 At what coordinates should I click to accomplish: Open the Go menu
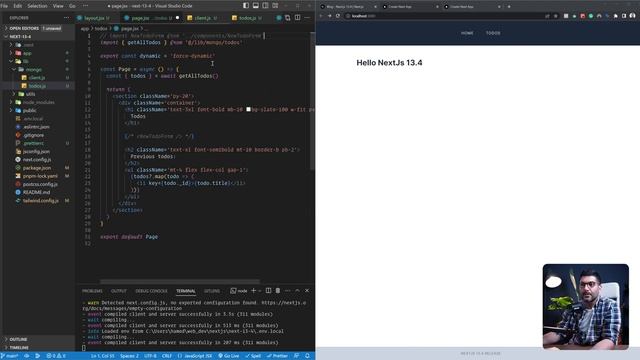72,6
